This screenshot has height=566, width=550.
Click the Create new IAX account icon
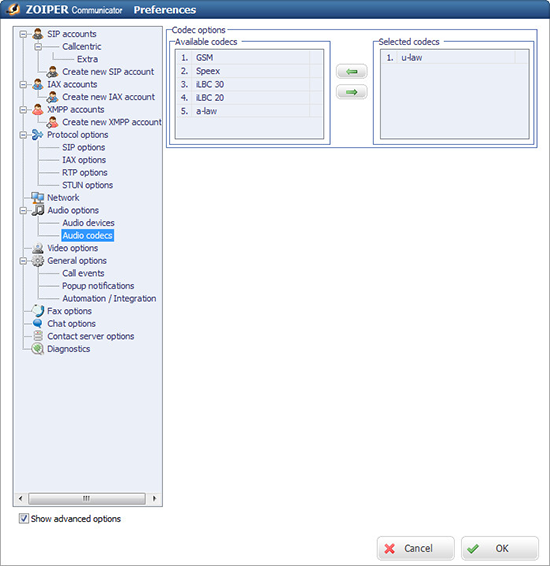click(52, 97)
